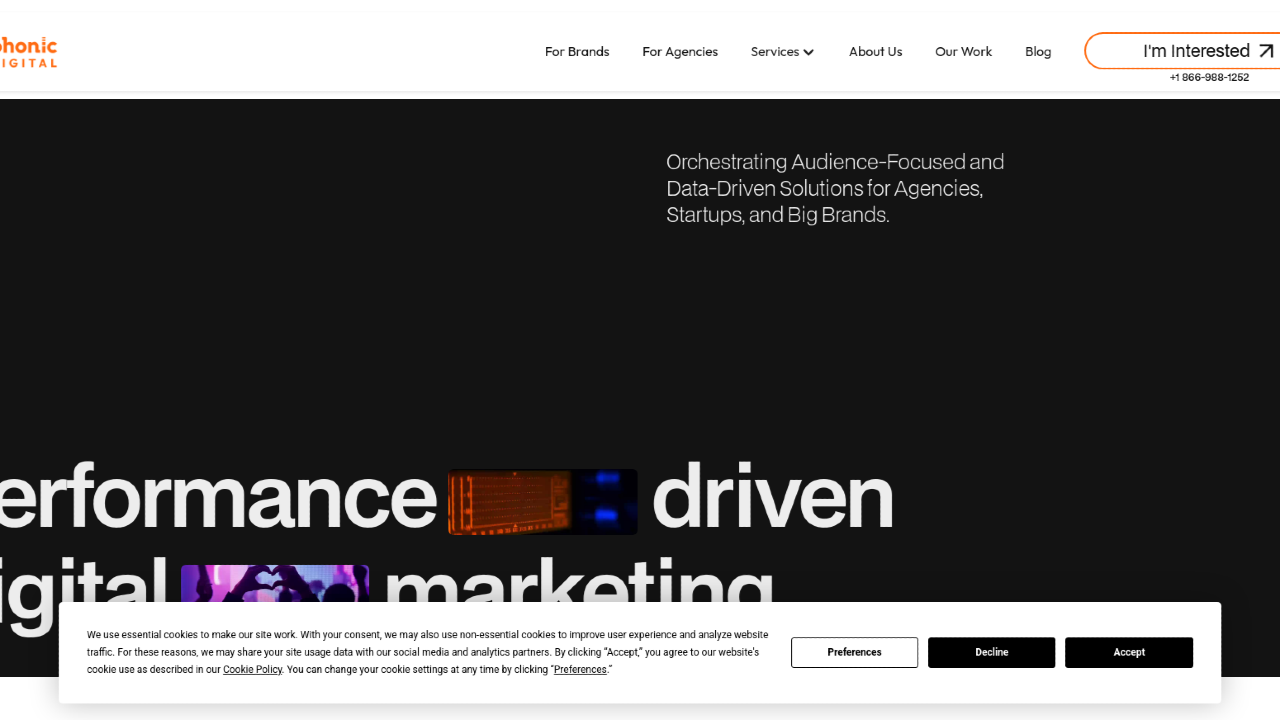Click the orange mixing console image

tap(542, 501)
